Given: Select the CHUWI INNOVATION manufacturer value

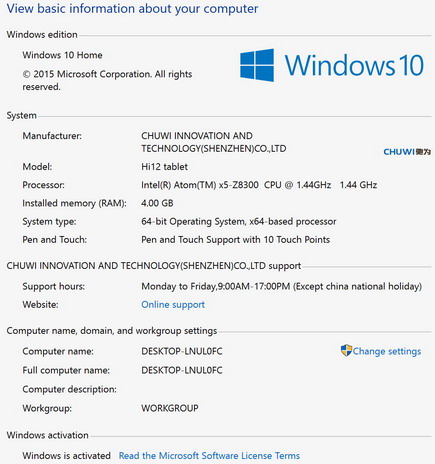Looking at the screenshot, I should click(214, 142).
